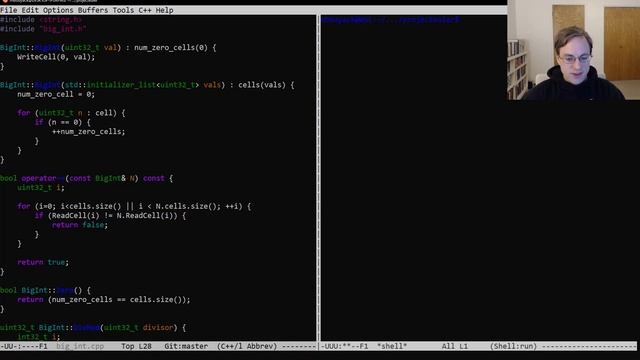Click the Top L28 position indicator
Image resolution: width=640 pixels, height=360 pixels.
(x=136, y=346)
